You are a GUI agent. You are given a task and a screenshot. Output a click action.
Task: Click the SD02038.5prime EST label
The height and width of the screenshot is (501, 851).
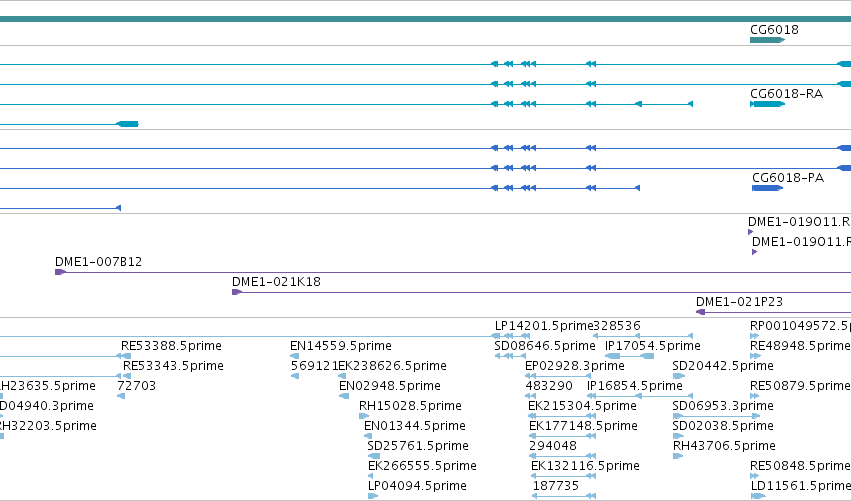[x=723, y=426]
